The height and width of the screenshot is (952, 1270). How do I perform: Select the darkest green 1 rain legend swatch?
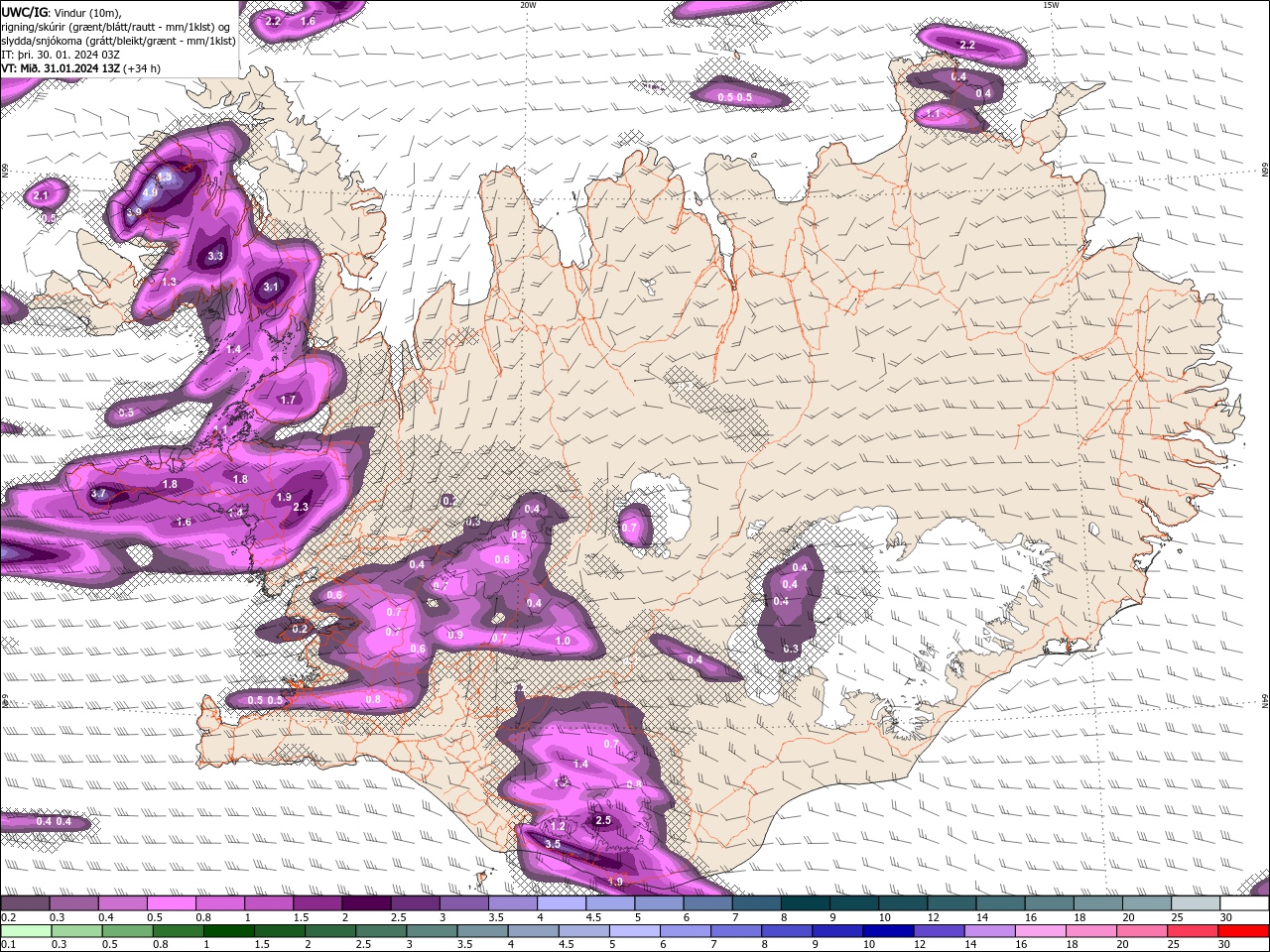229,931
